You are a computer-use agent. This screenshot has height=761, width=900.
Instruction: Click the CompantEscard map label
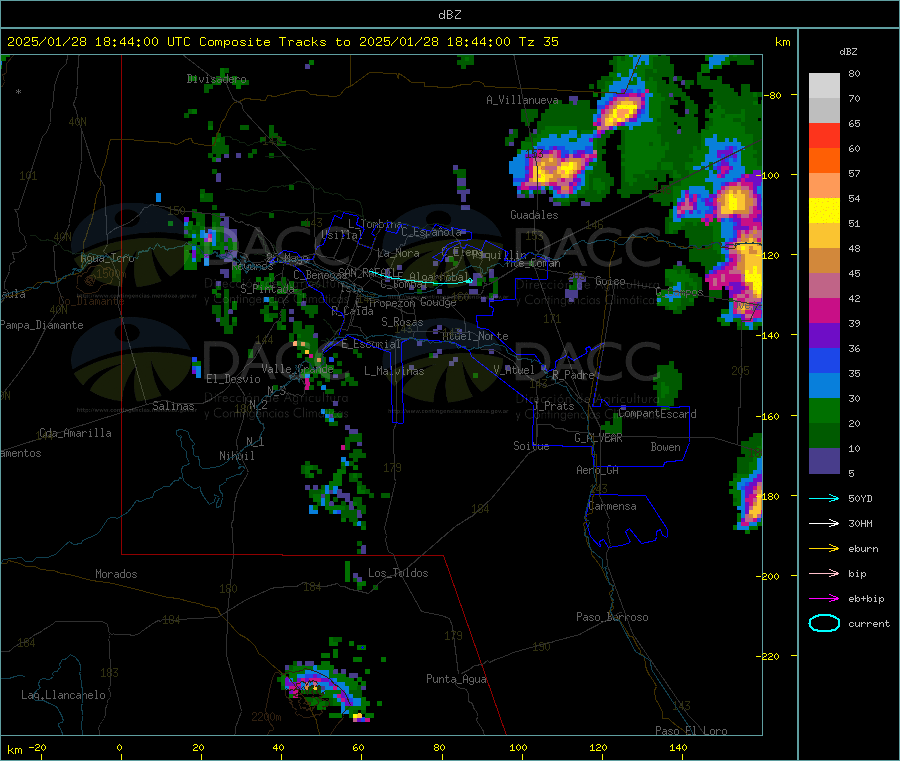coord(657,414)
